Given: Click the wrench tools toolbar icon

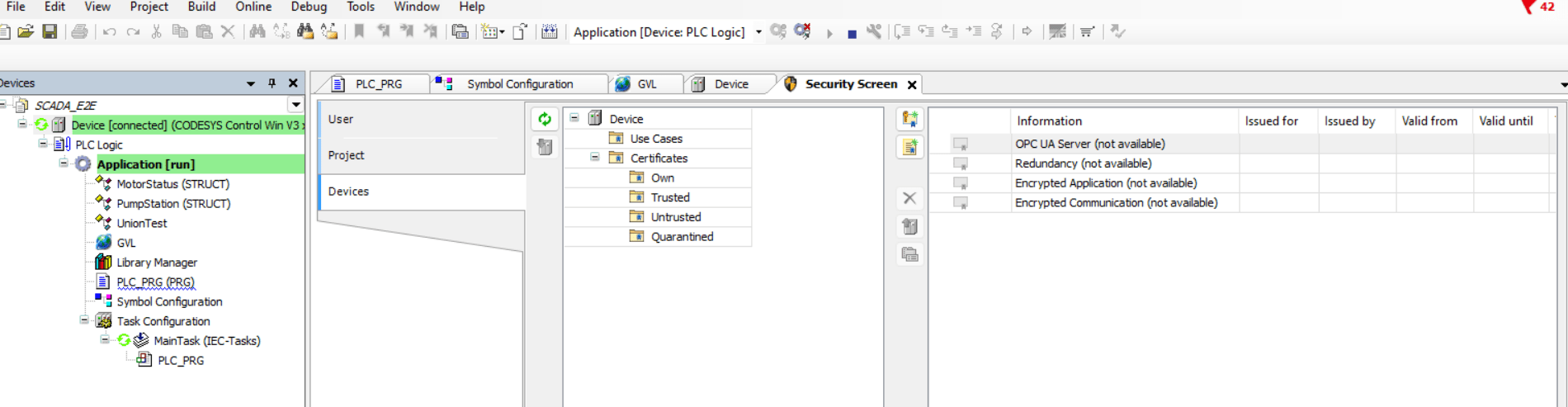Looking at the screenshot, I should pyautogui.click(x=874, y=31).
